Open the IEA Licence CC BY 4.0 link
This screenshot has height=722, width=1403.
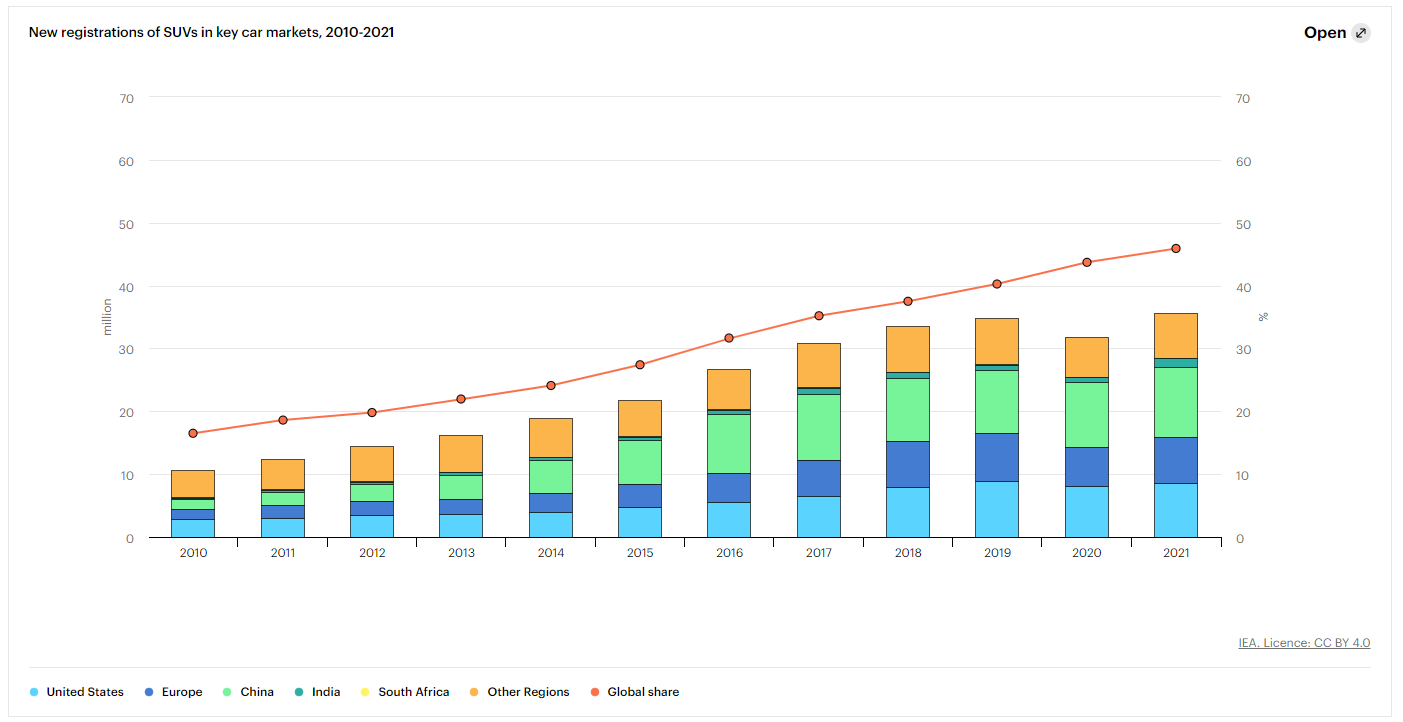pos(1304,643)
